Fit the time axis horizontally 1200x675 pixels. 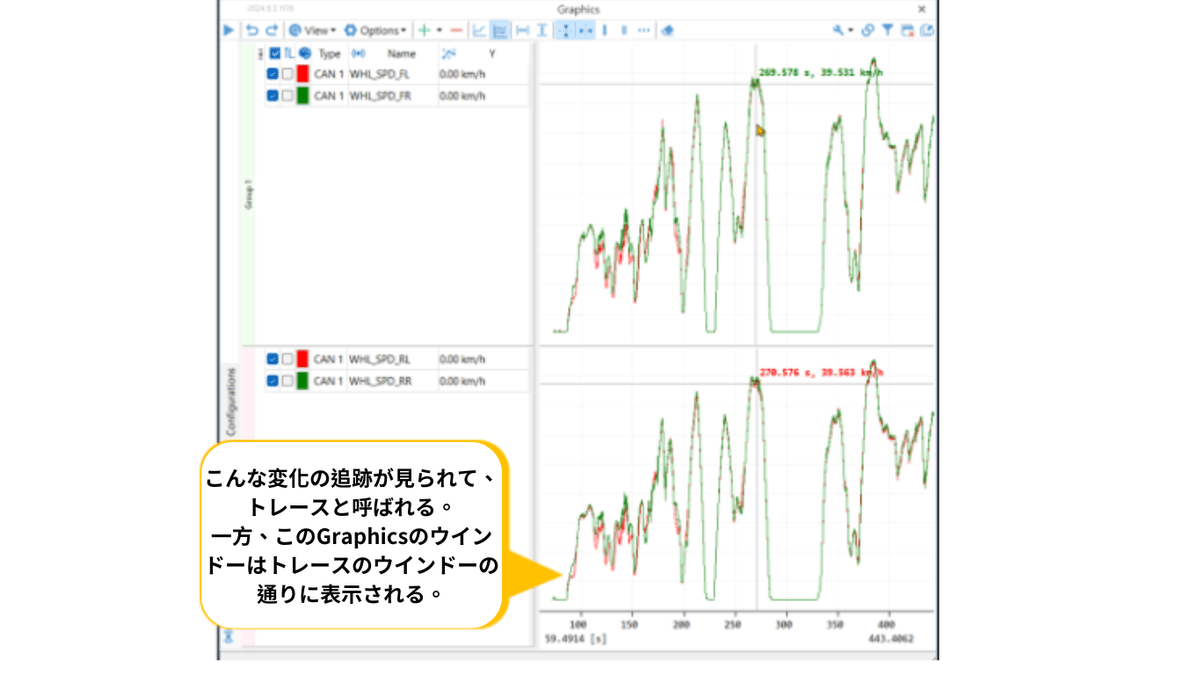(522, 31)
